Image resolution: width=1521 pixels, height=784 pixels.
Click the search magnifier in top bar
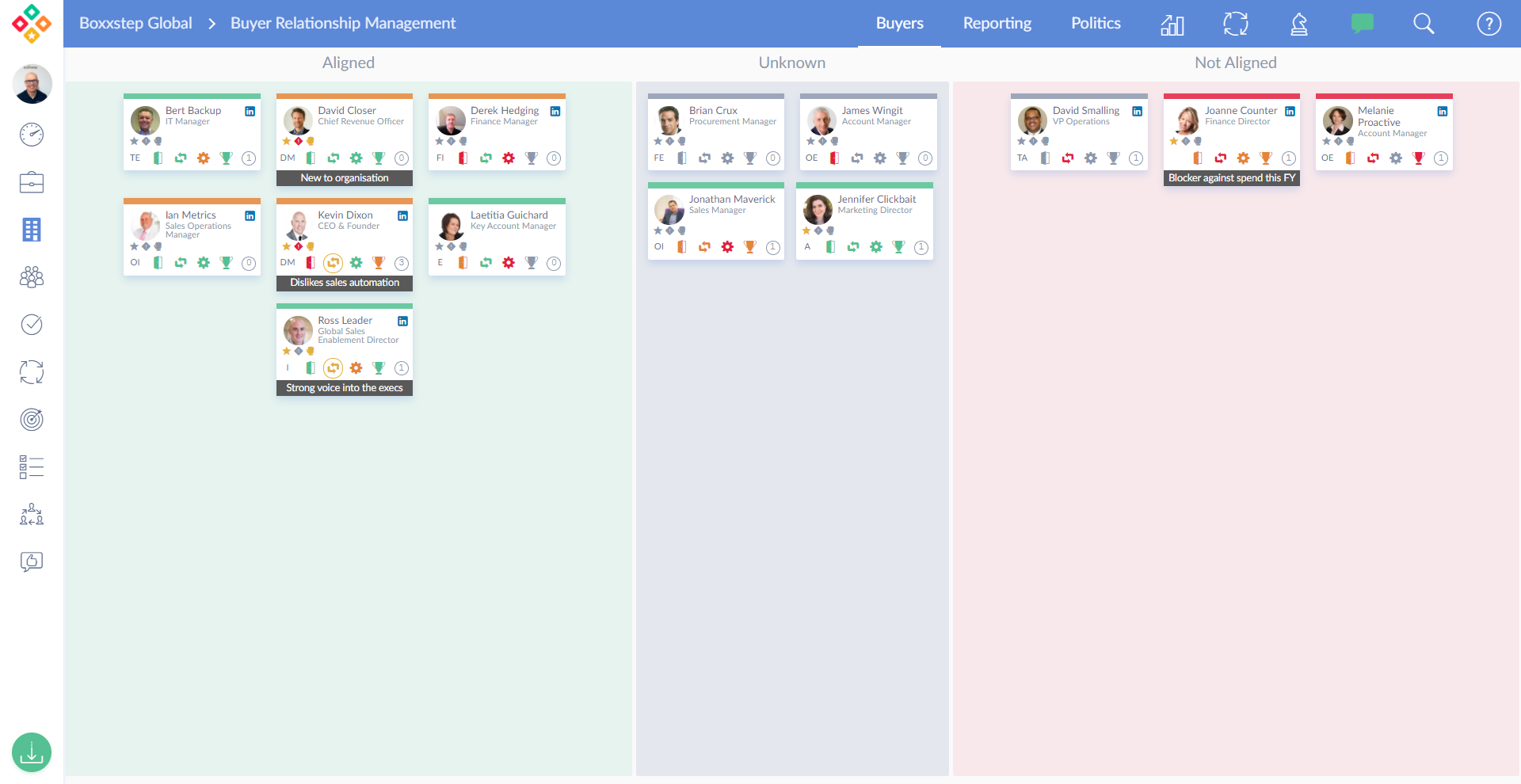pos(1424,24)
